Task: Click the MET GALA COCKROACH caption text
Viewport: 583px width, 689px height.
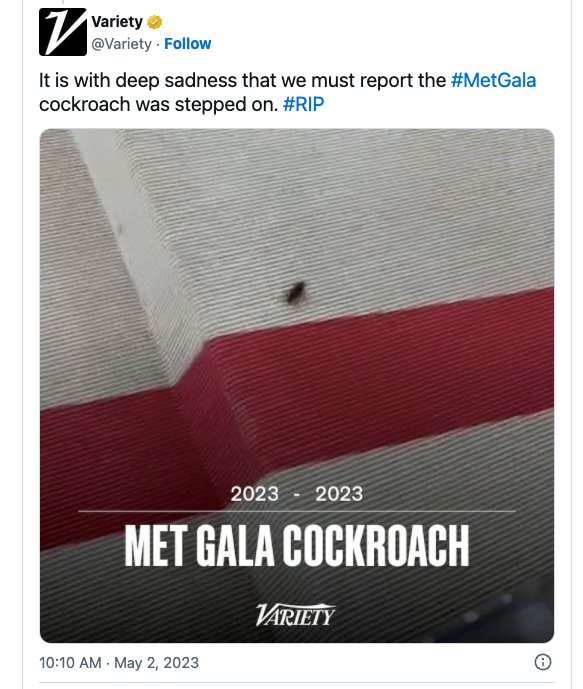Action: click(297, 545)
